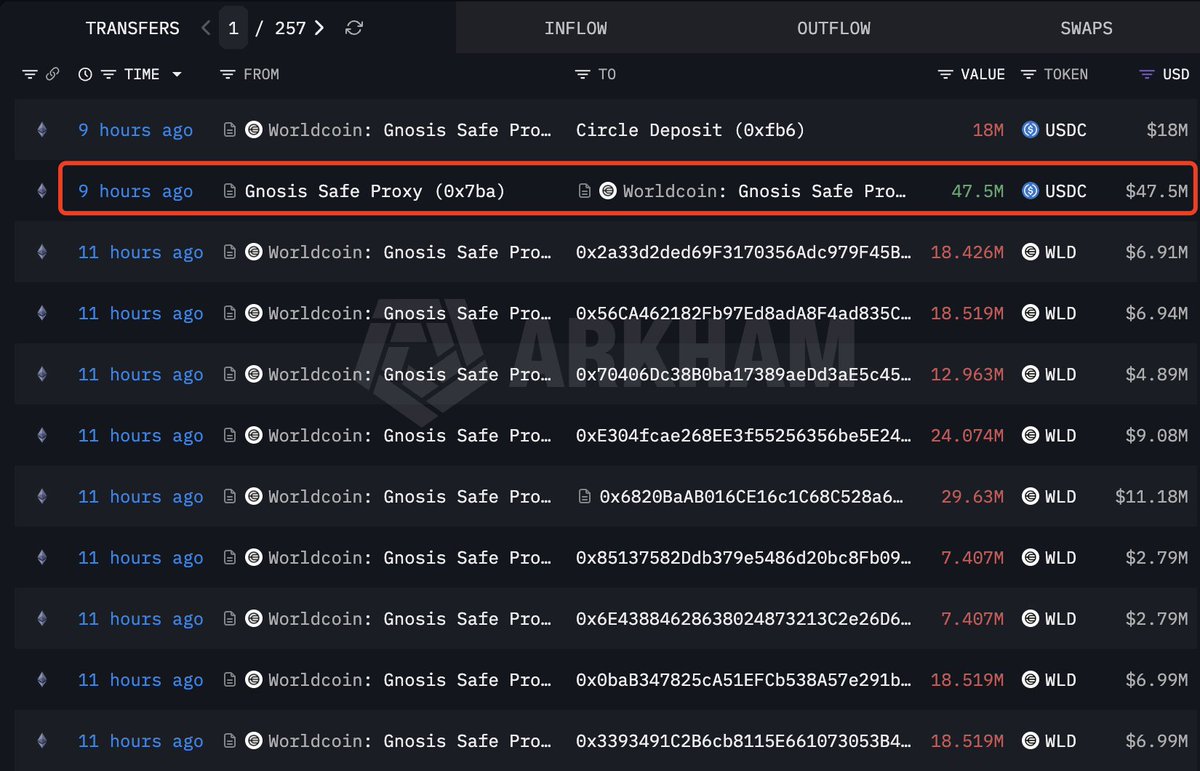This screenshot has width=1200, height=771.
Task: Click the WLD token icon on the 29.63M row
Action: click(1031, 496)
